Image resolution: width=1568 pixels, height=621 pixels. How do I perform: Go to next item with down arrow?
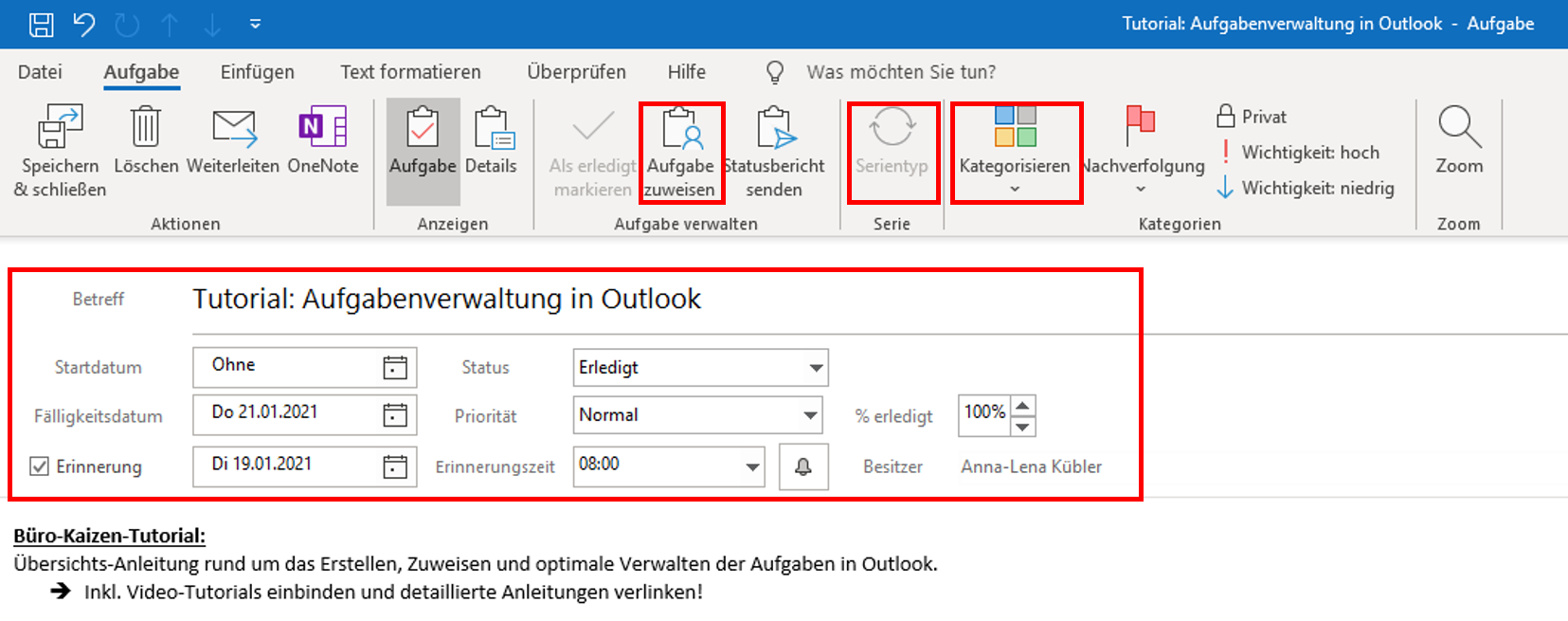click(212, 25)
